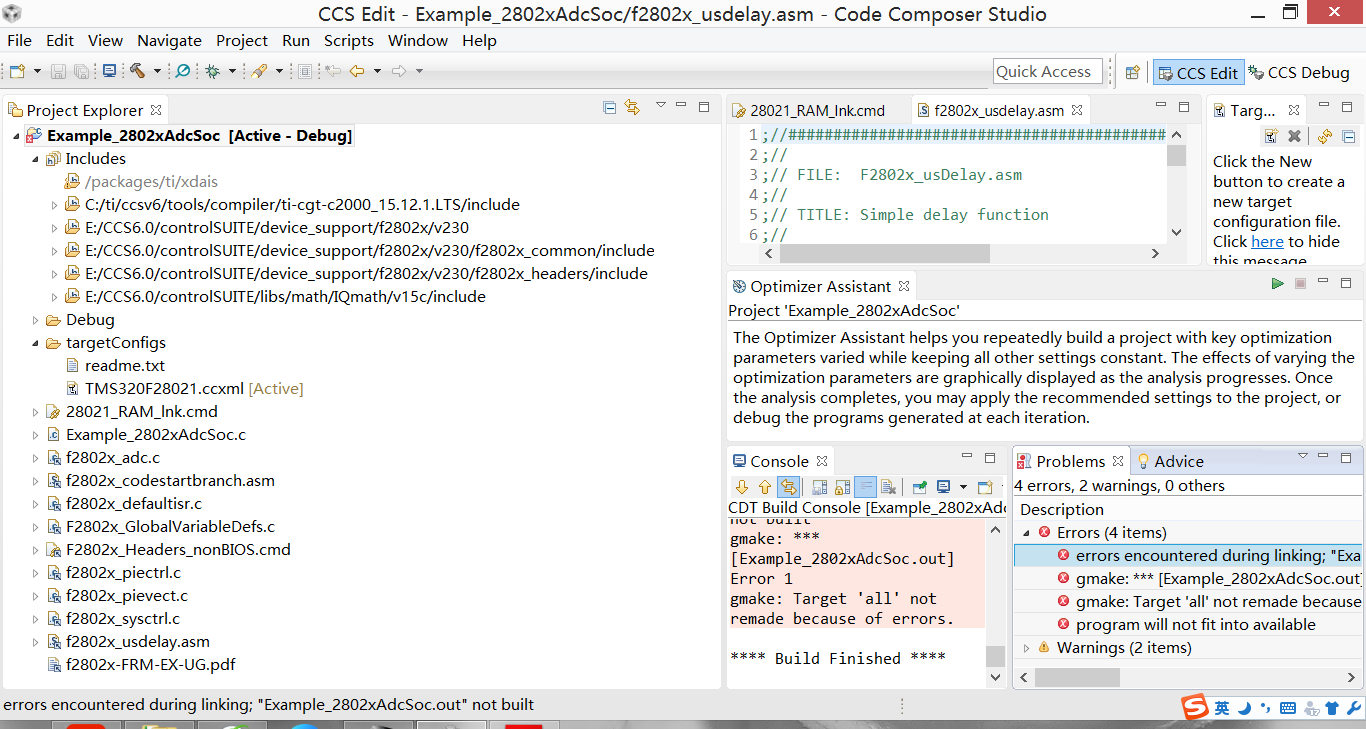Click the Back navigation arrow icon

357,71
